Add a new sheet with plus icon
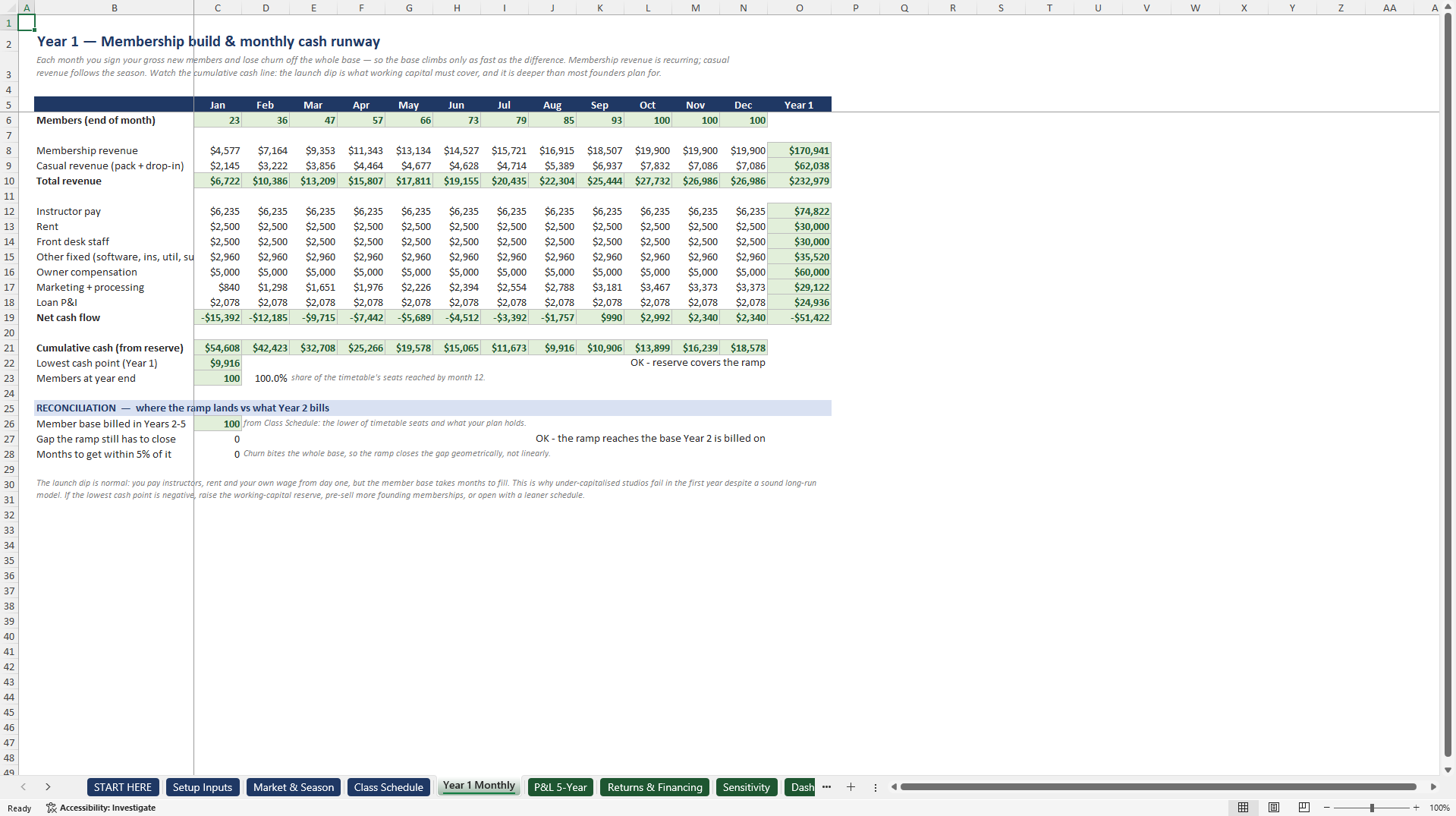Screen dimensions: 1456x816 tap(851, 787)
